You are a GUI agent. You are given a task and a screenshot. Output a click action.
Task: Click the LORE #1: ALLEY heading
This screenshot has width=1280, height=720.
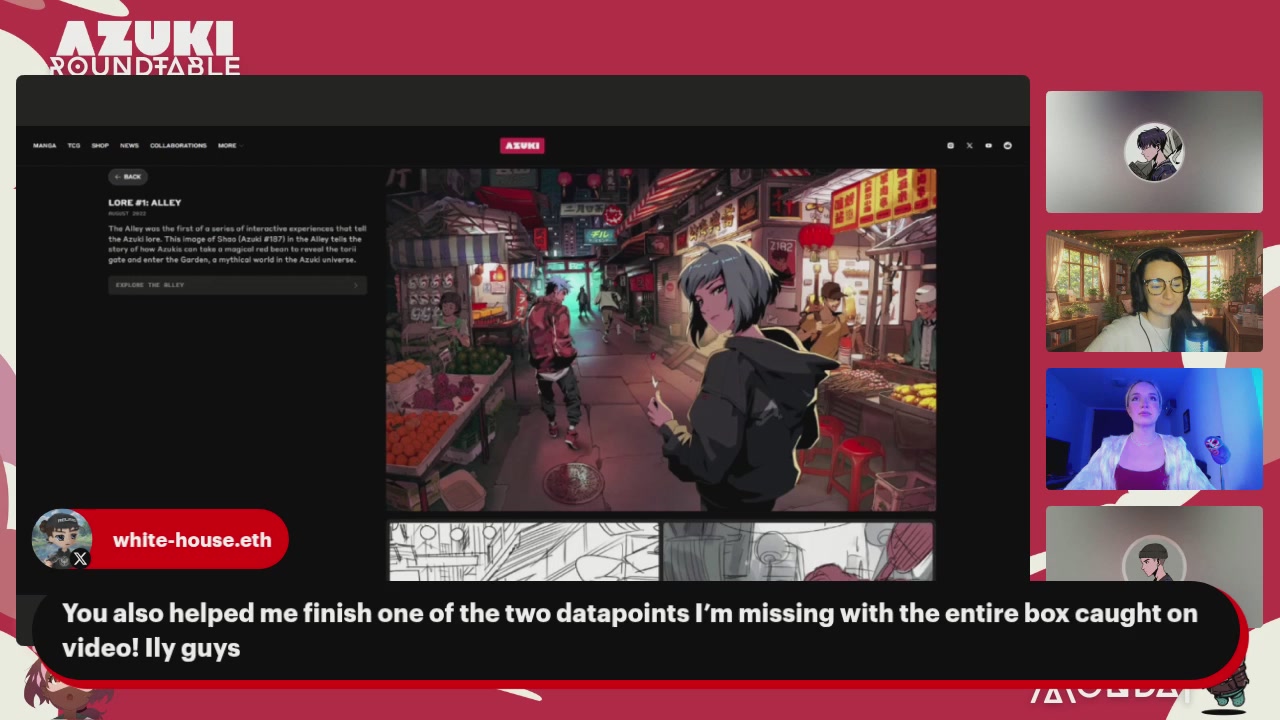click(x=145, y=203)
